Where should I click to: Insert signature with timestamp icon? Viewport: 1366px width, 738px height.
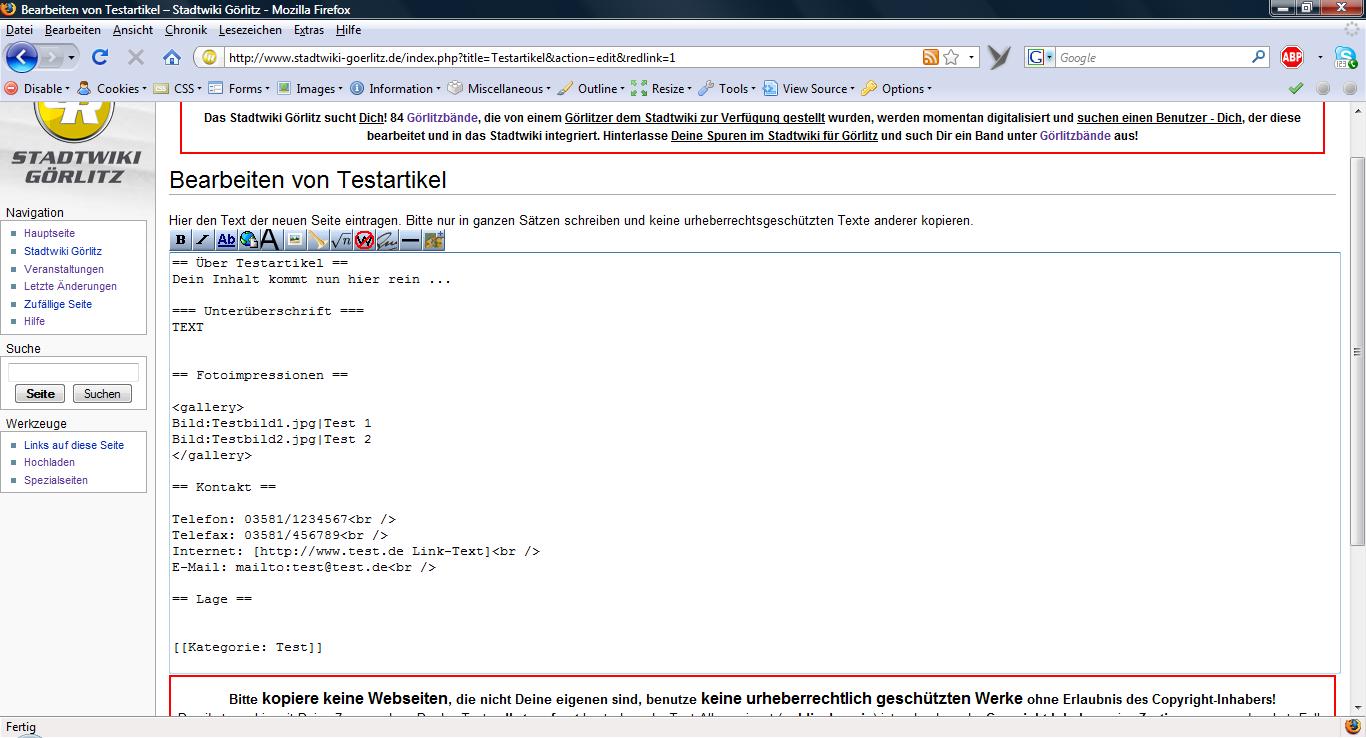point(387,240)
